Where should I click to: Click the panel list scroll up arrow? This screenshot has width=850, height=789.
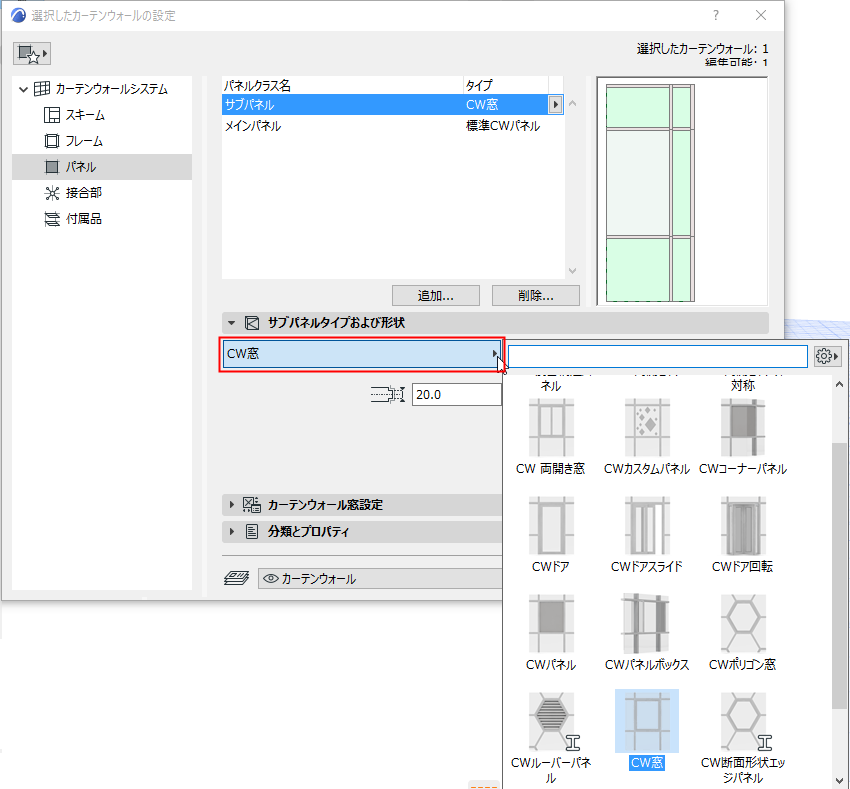pos(572,104)
